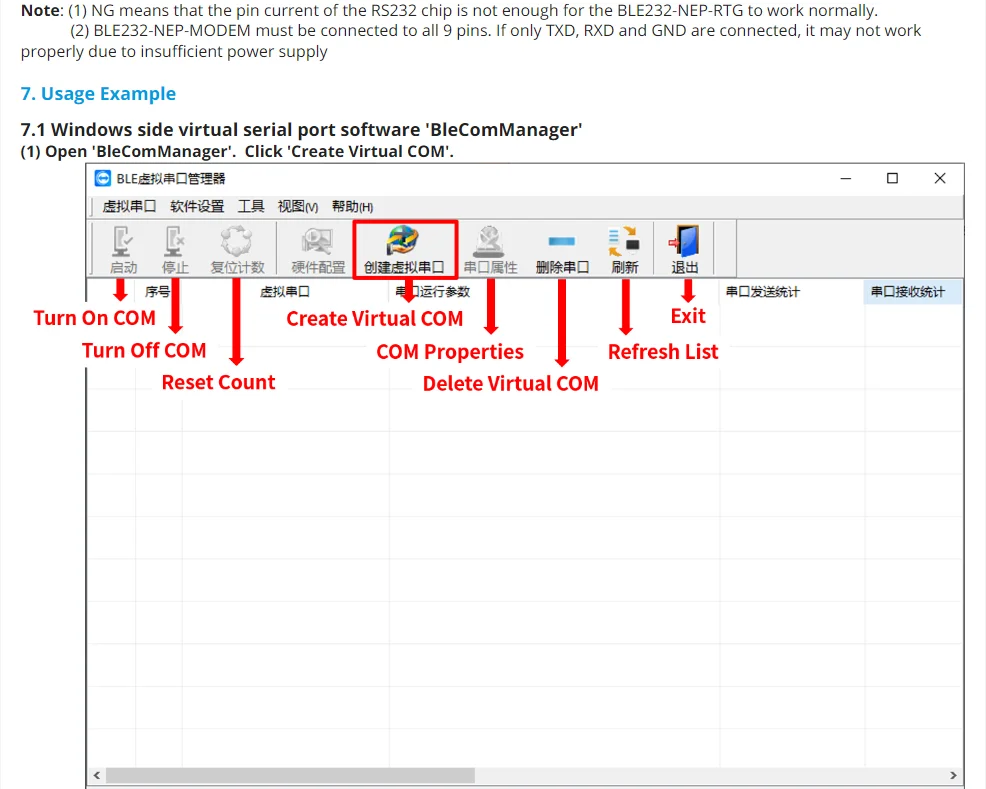Refresh the list with the 刷新 icon
986x789 pixels.
click(624, 250)
